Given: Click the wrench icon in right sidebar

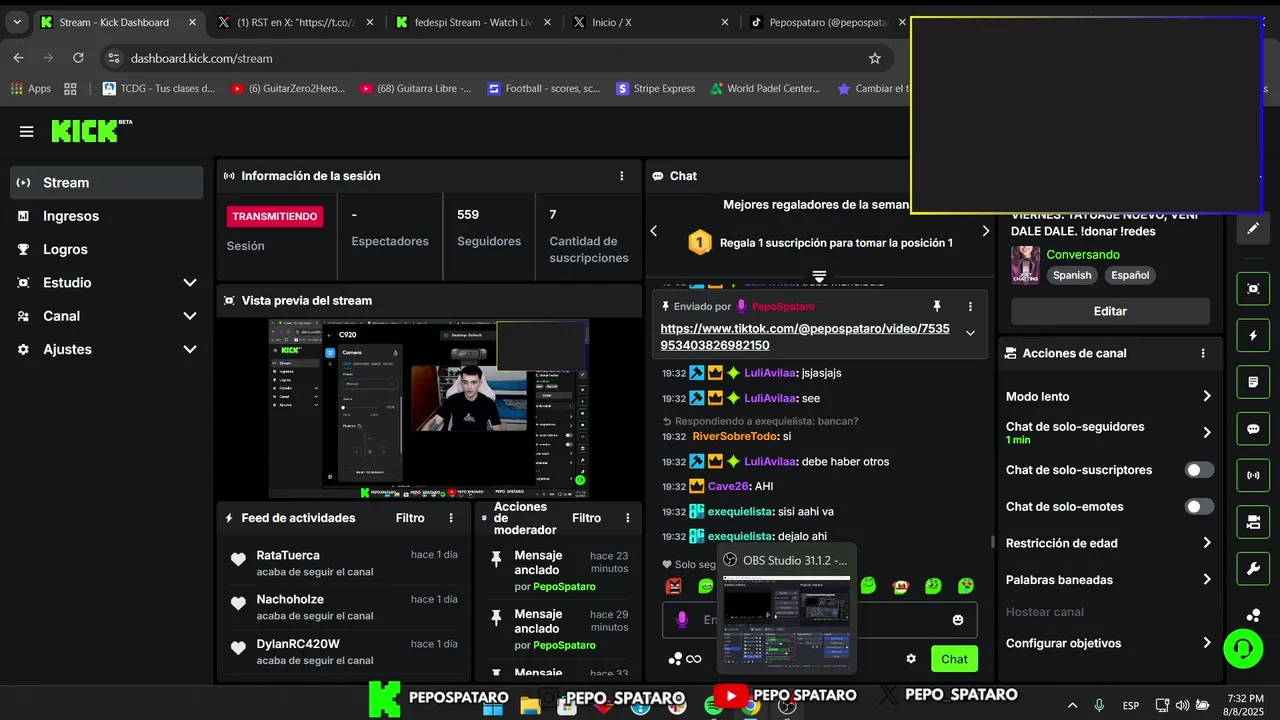Looking at the screenshot, I should pos(1253,569).
